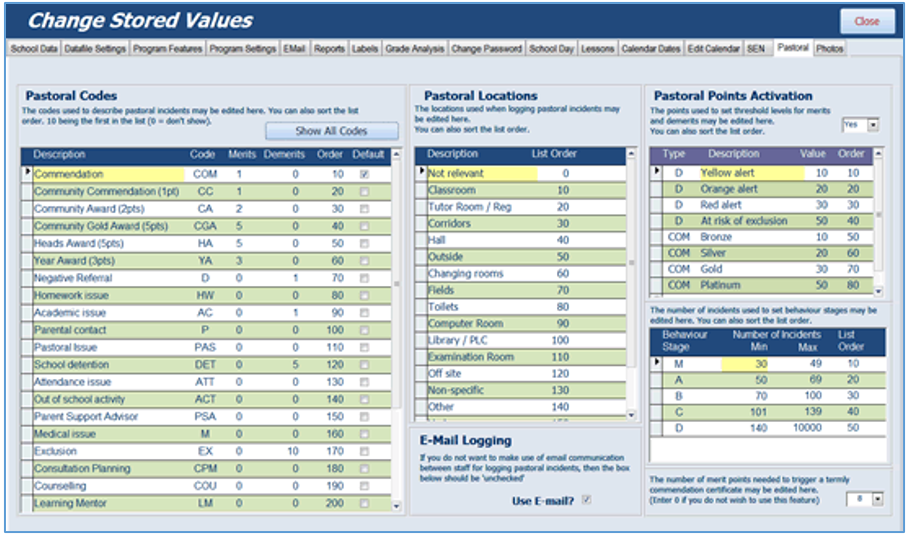Click the row selector arrow beside Commendation
910x537 pixels.
click(x=27, y=173)
